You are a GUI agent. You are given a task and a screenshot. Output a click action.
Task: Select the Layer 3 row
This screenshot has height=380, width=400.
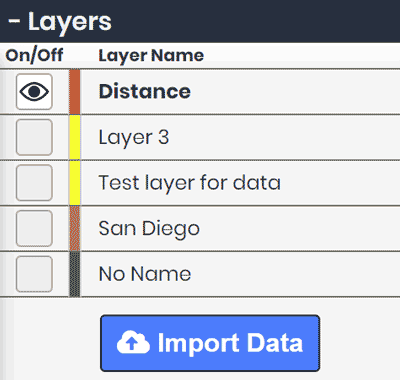pyautogui.click(x=200, y=137)
